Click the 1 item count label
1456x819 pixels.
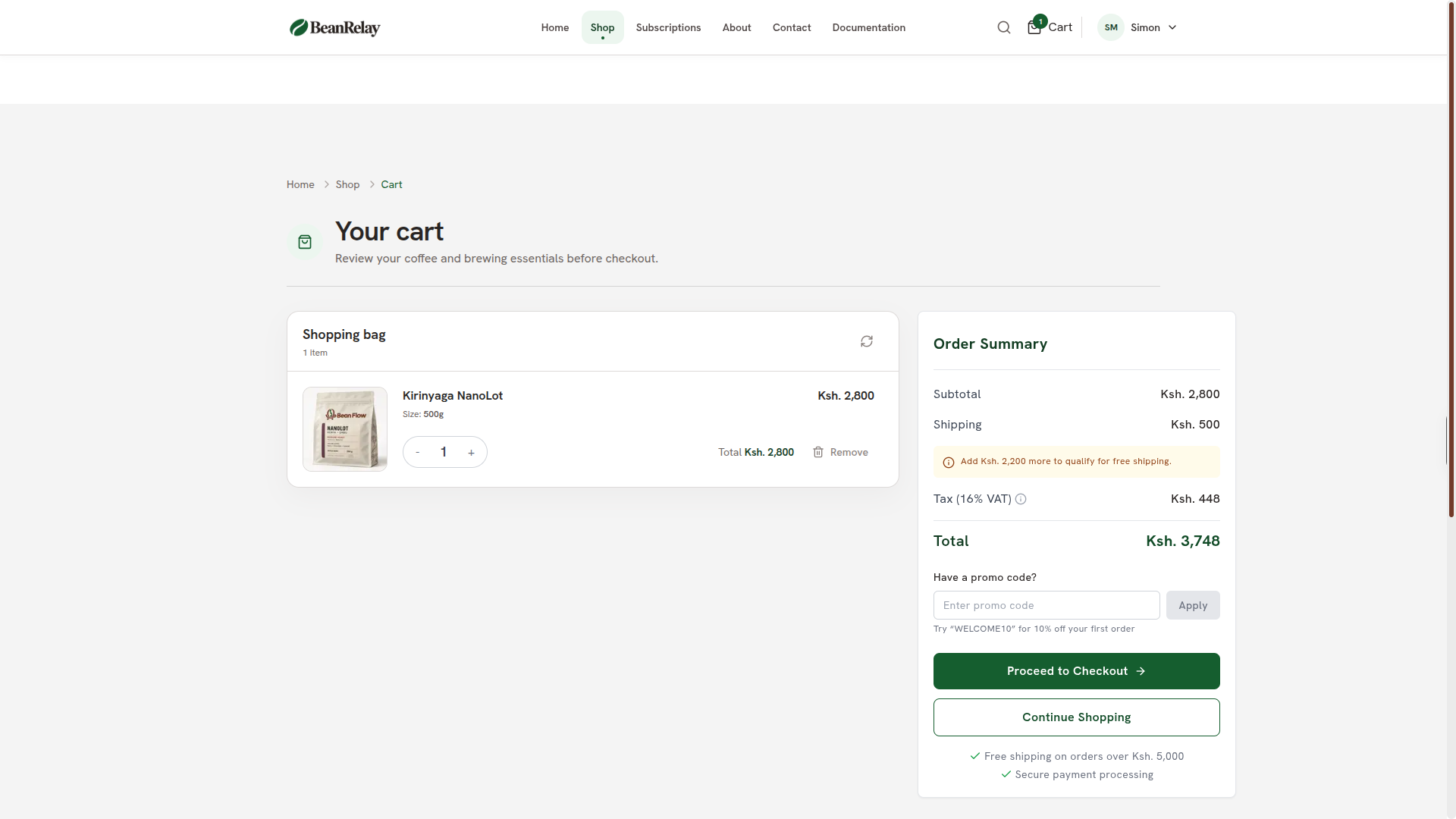(315, 353)
